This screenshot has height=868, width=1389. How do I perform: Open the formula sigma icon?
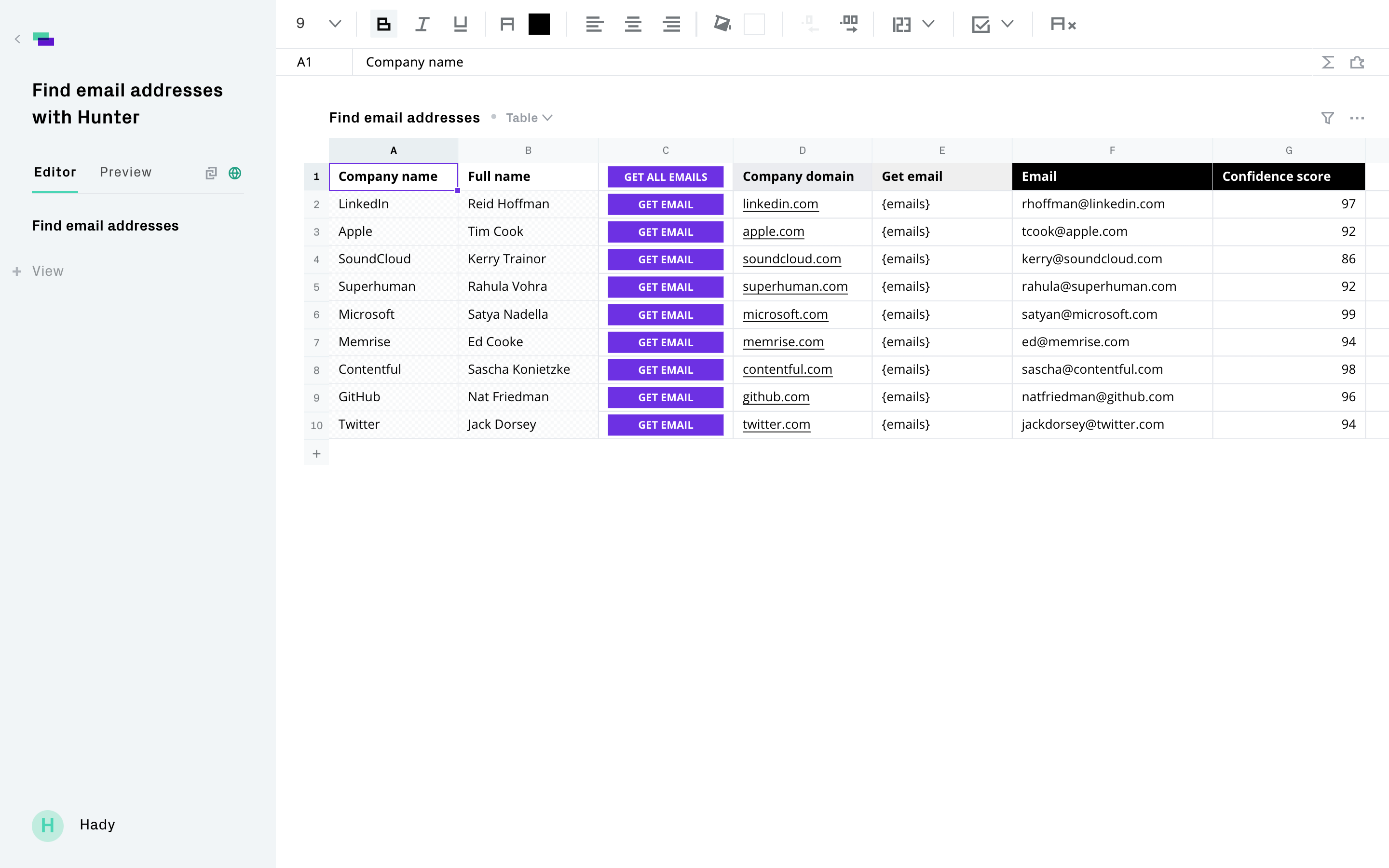[x=1327, y=62]
